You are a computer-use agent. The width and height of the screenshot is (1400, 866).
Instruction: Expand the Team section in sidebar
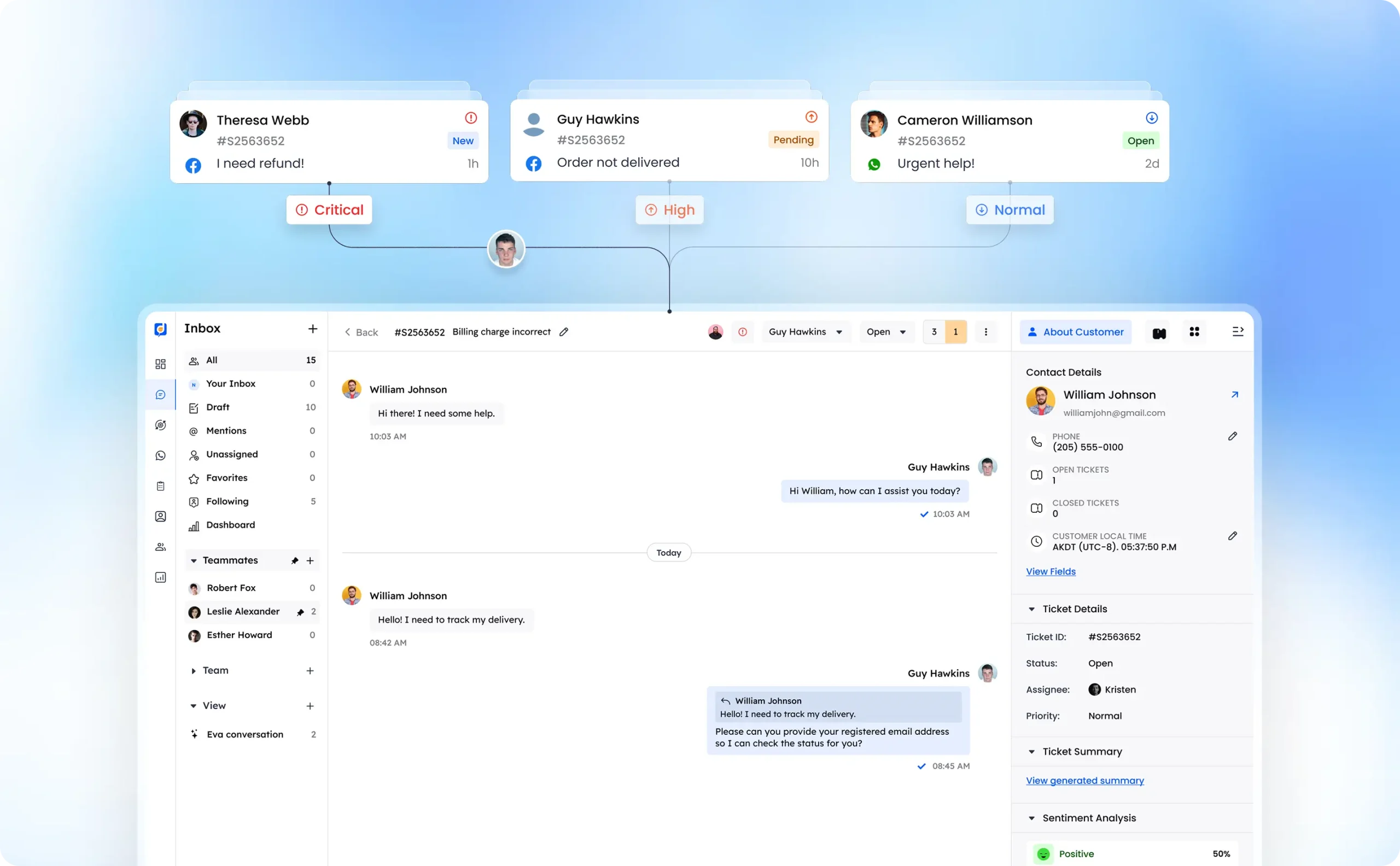point(194,671)
